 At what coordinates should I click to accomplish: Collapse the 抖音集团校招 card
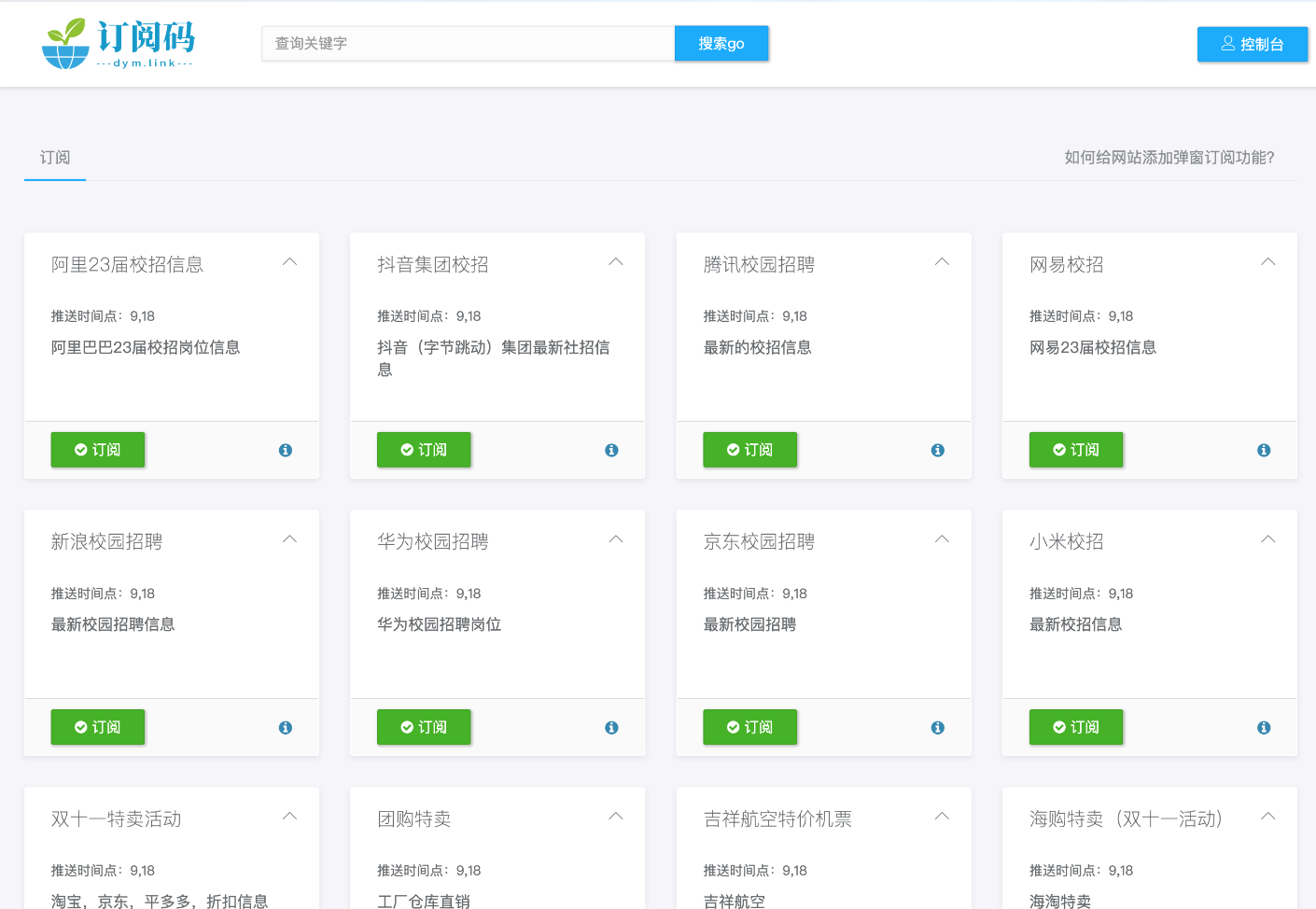pyautogui.click(x=616, y=262)
